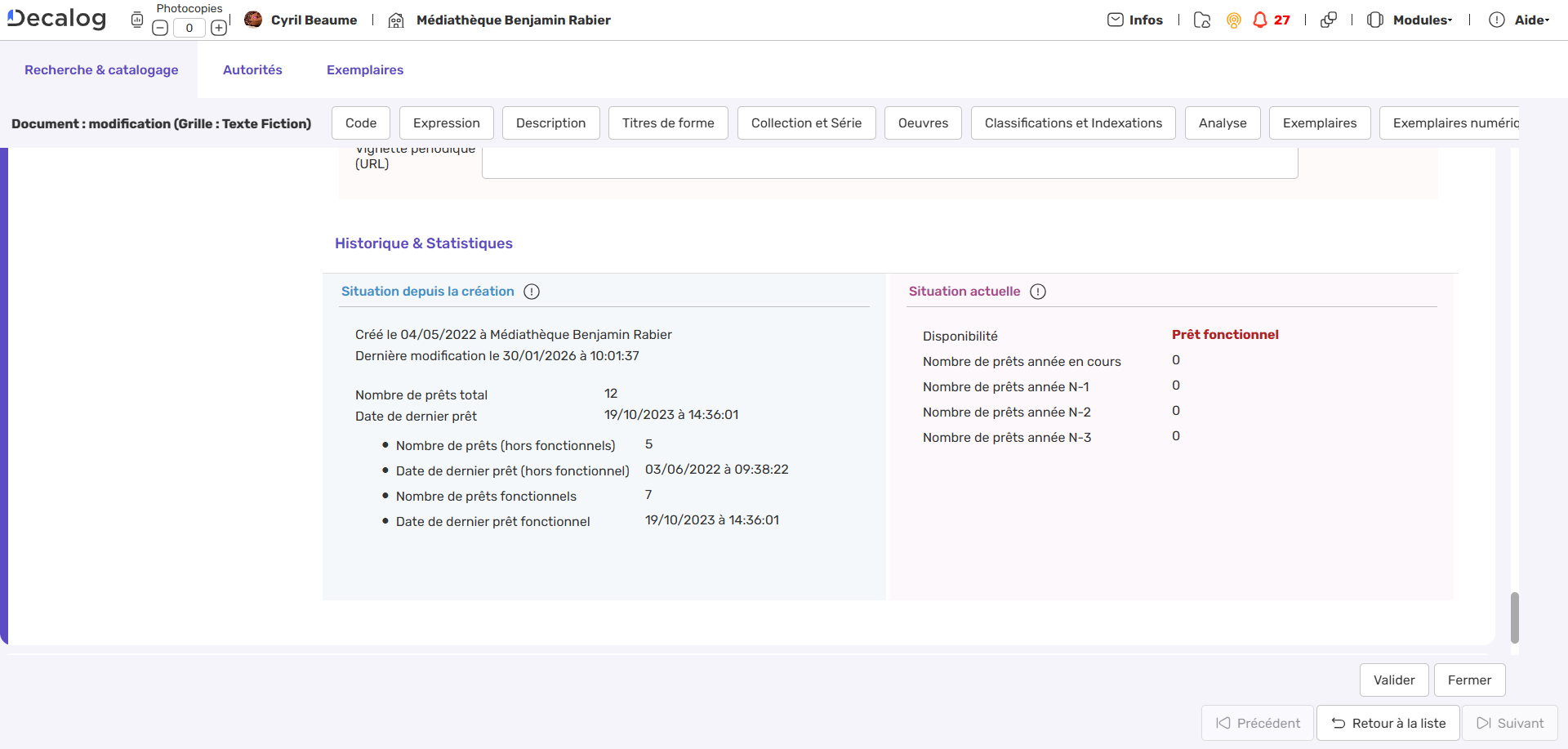Screen dimensions: 1568x749
Task: Open the cloud folder icon in header
Action: coord(1201,20)
